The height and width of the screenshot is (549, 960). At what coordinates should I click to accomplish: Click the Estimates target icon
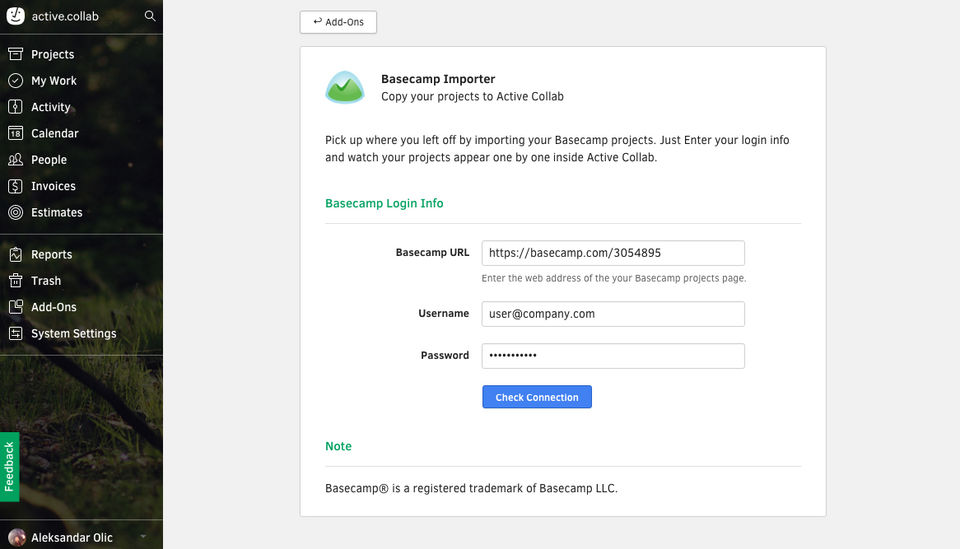pyautogui.click(x=15, y=212)
